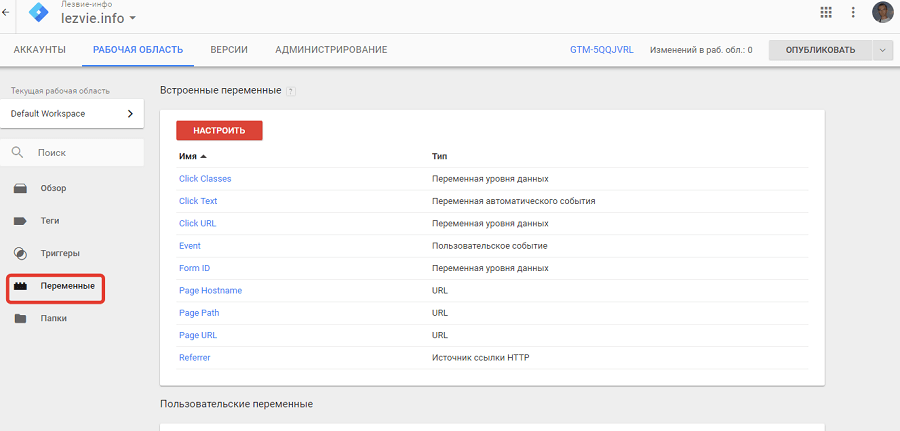Open the Google apps grid icon
900x431 pixels.
(825, 13)
